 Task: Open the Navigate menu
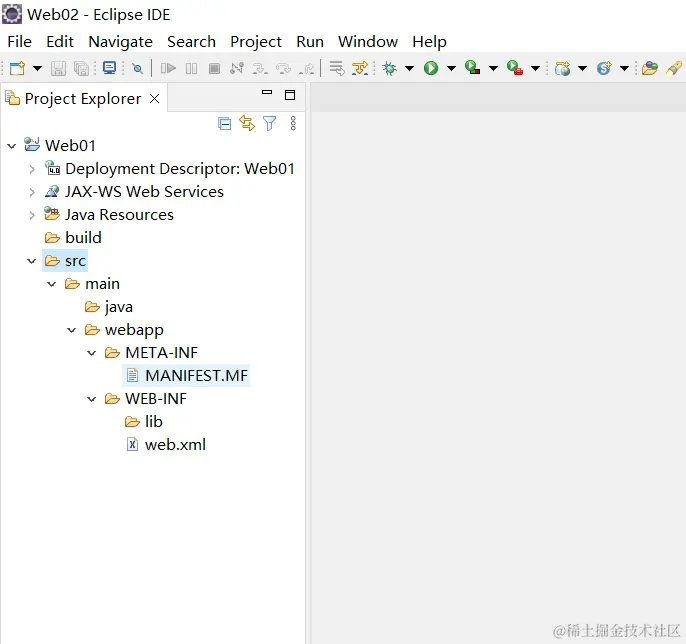click(120, 42)
